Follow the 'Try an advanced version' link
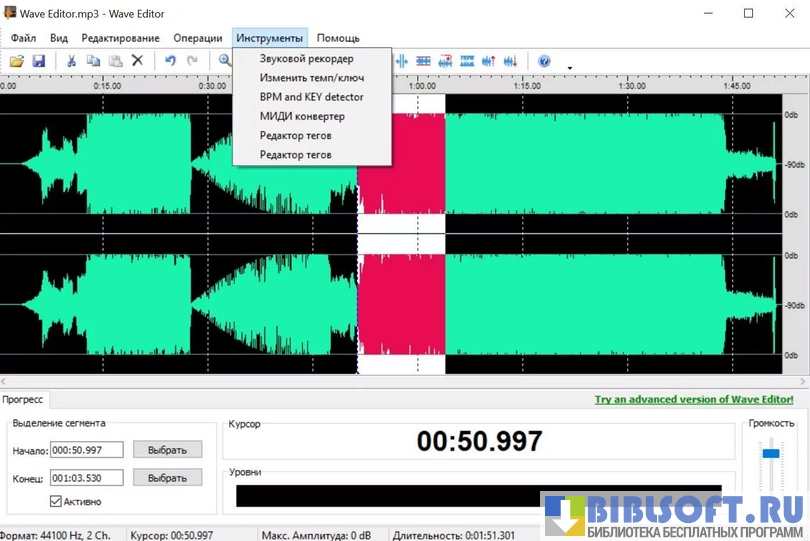810x541 pixels. (700, 399)
